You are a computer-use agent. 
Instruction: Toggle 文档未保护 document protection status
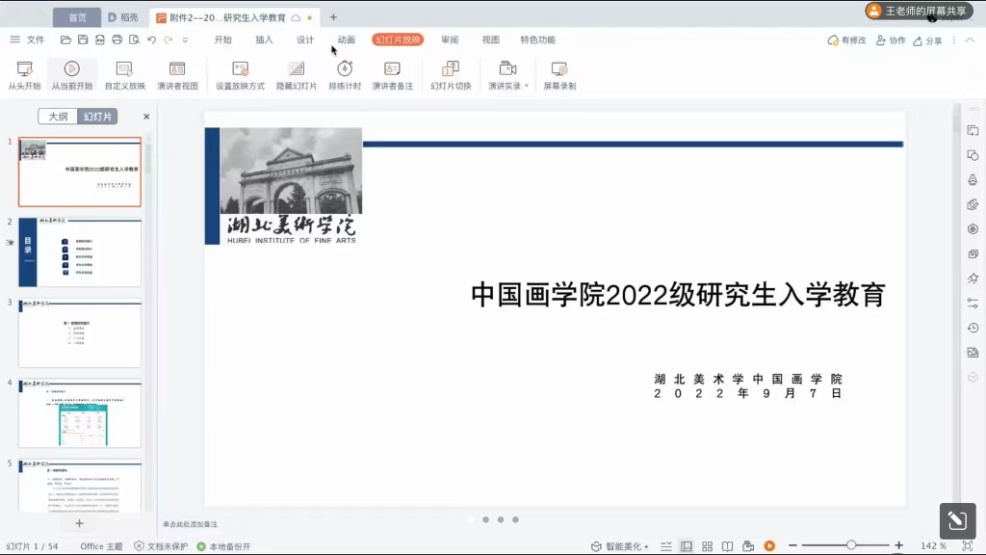(161, 547)
